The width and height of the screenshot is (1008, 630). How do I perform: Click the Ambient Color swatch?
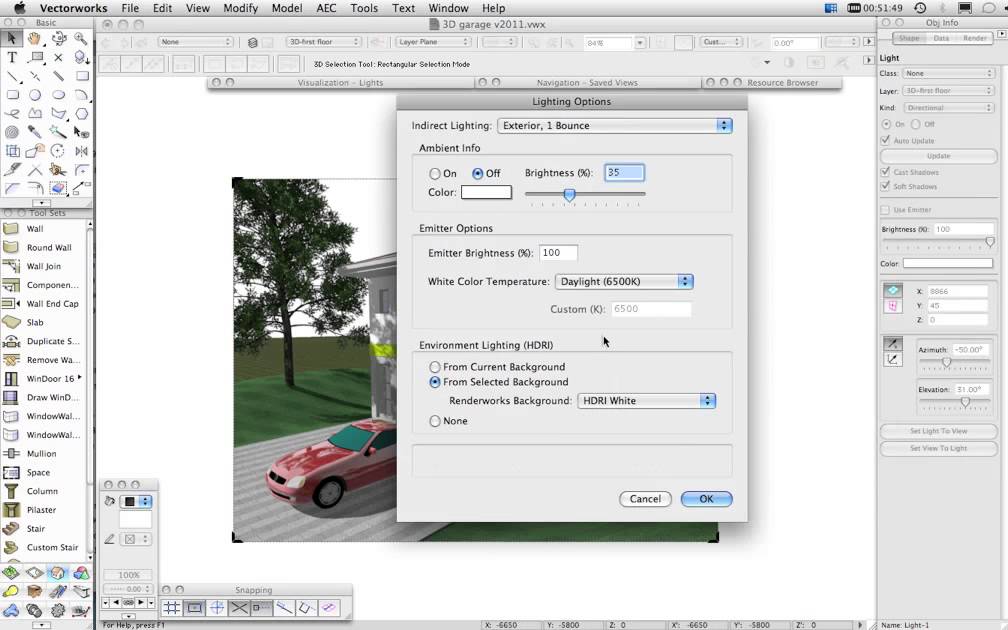tap(486, 192)
